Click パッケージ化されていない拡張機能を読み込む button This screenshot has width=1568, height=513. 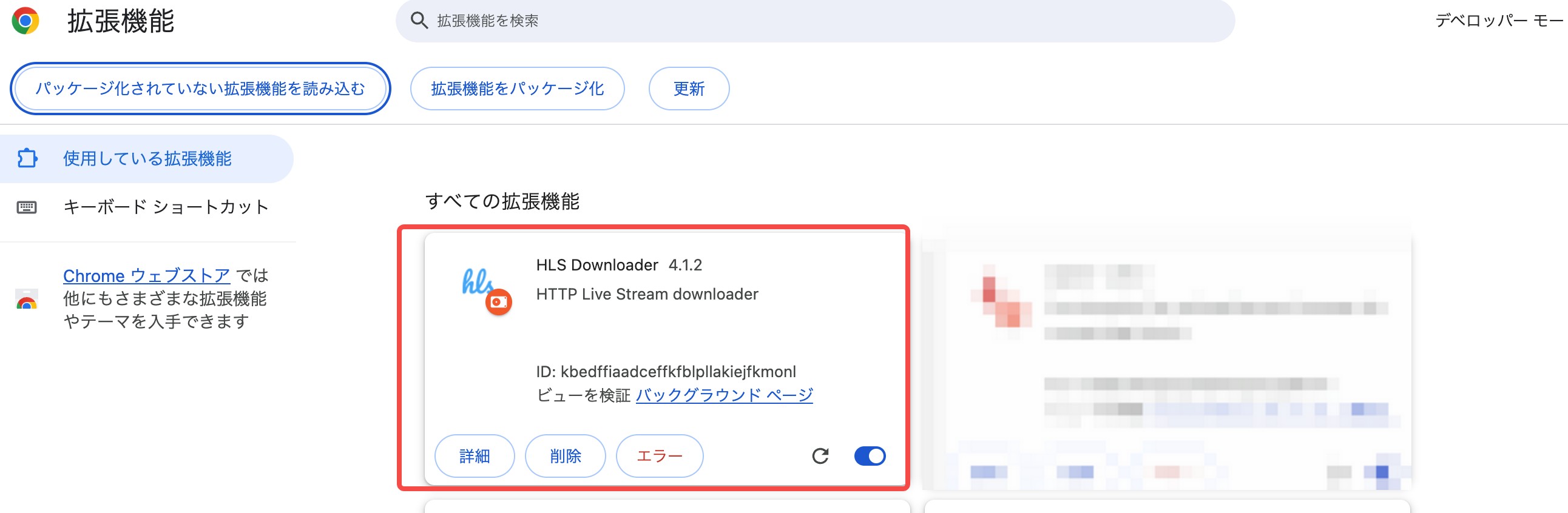coord(200,89)
